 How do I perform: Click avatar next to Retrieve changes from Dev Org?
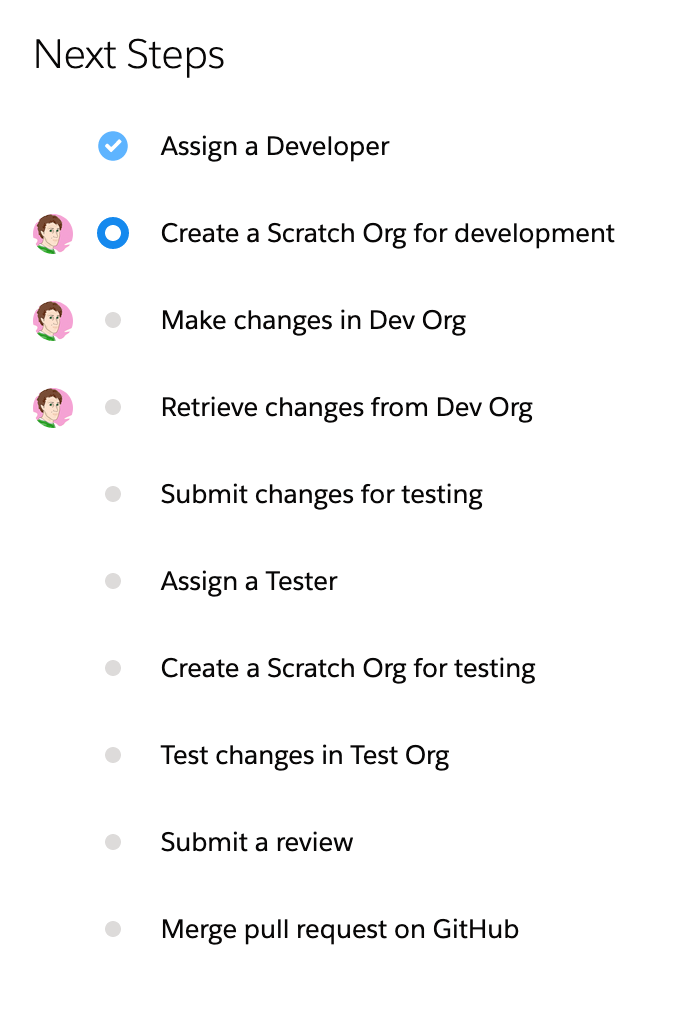(x=52, y=408)
